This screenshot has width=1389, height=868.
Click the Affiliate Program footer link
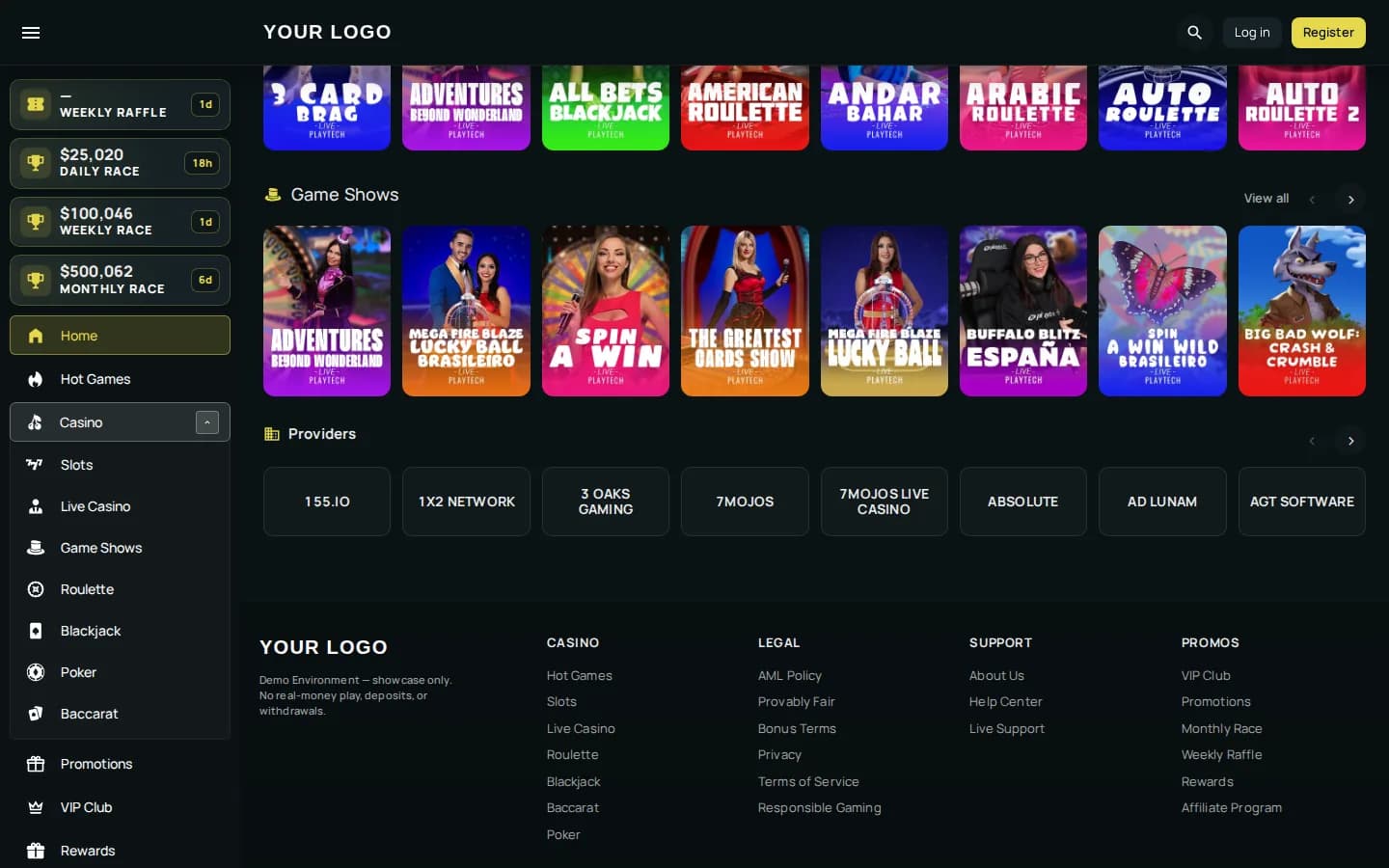[1232, 808]
